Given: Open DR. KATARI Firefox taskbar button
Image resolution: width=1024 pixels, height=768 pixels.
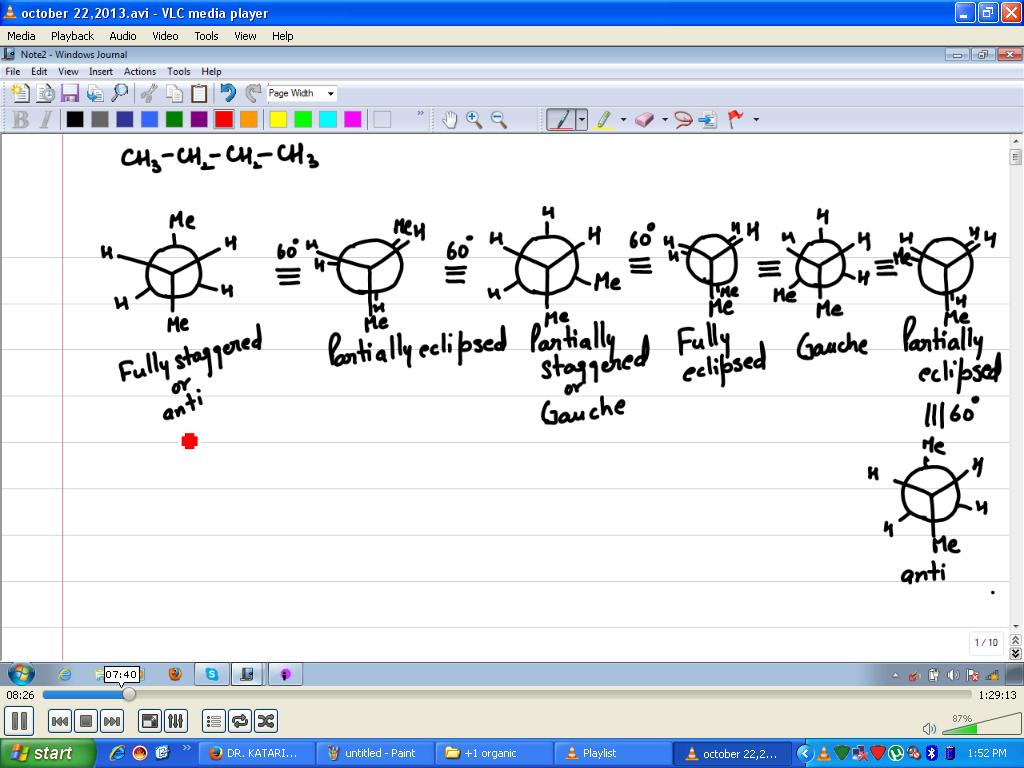Looking at the screenshot, I should coord(255,754).
